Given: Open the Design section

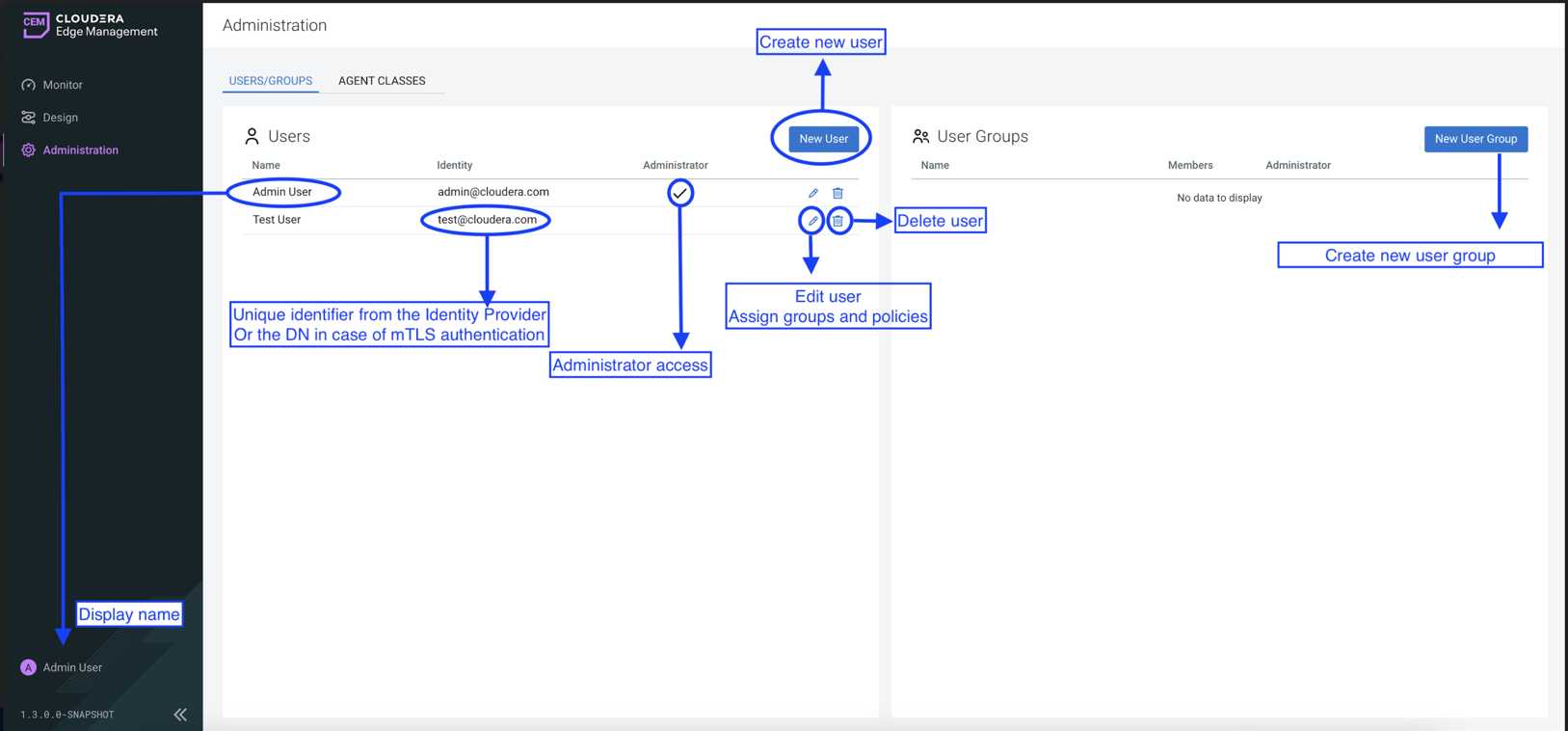Looking at the screenshot, I should (x=60, y=118).
